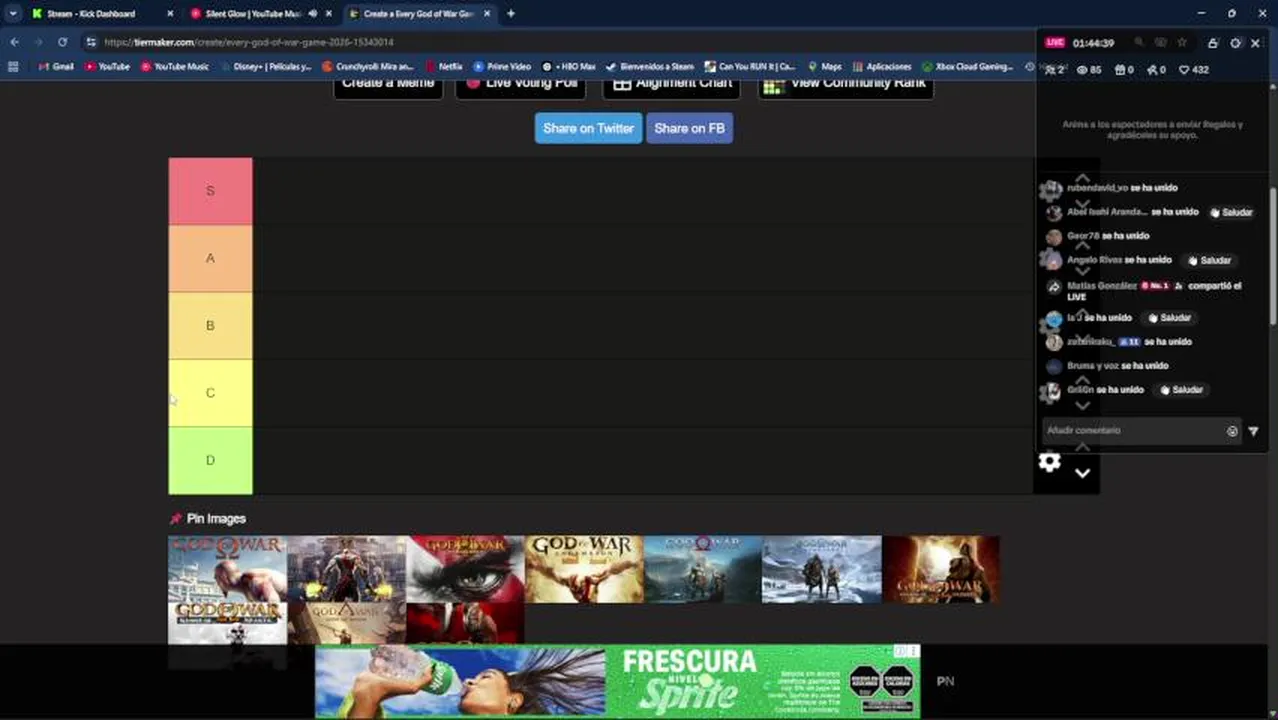Click the Share on Twitter button

pyautogui.click(x=588, y=128)
